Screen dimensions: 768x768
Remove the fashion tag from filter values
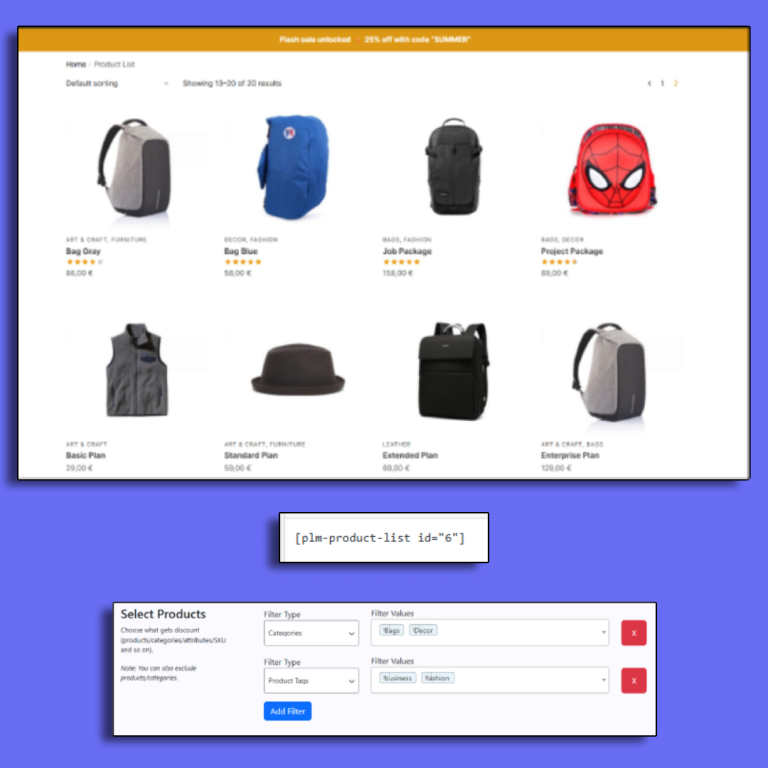pyautogui.click(x=426, y=677)
